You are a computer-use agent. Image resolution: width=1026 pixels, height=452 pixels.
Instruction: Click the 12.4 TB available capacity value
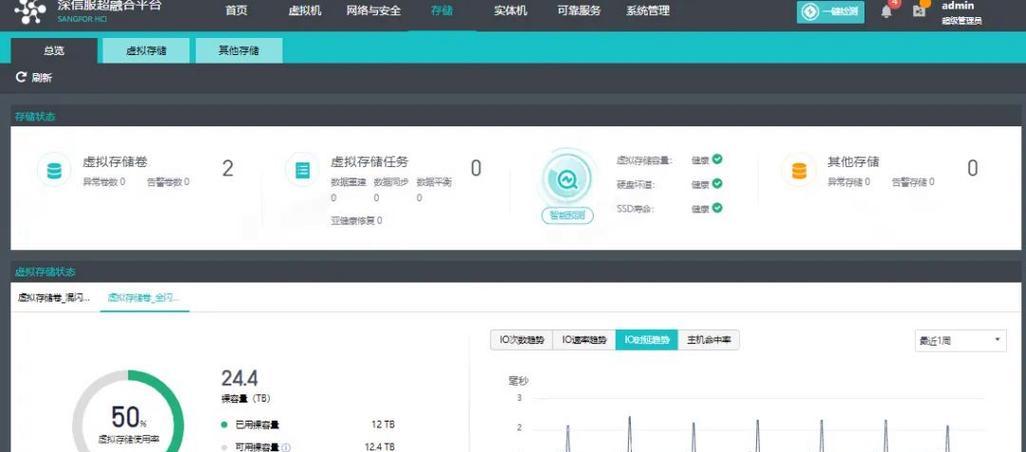[x=380, y=447]
